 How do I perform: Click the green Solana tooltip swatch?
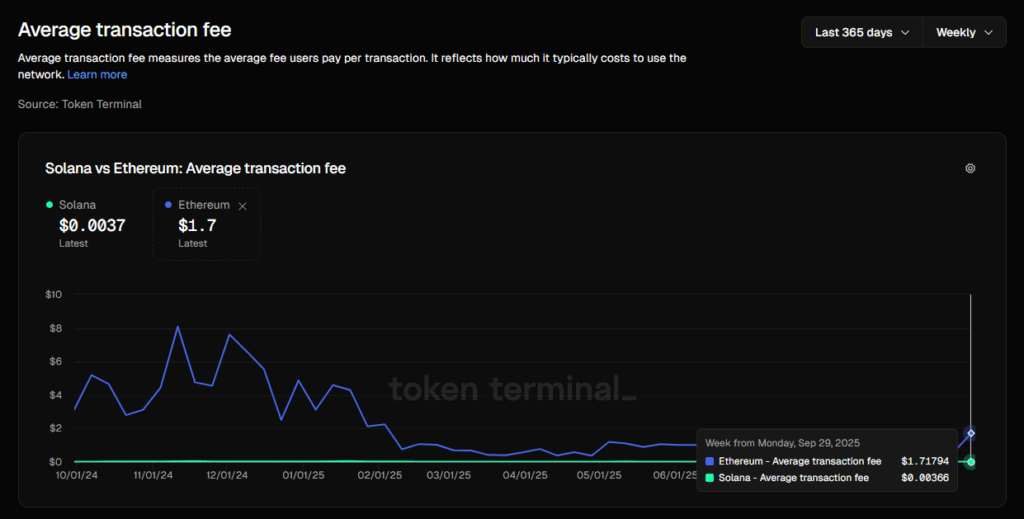pyautogui.click(x=709, y=478)
